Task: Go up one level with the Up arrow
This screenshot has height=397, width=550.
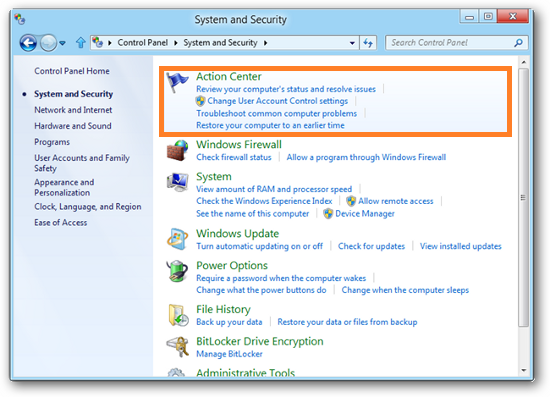Action: 81,43
